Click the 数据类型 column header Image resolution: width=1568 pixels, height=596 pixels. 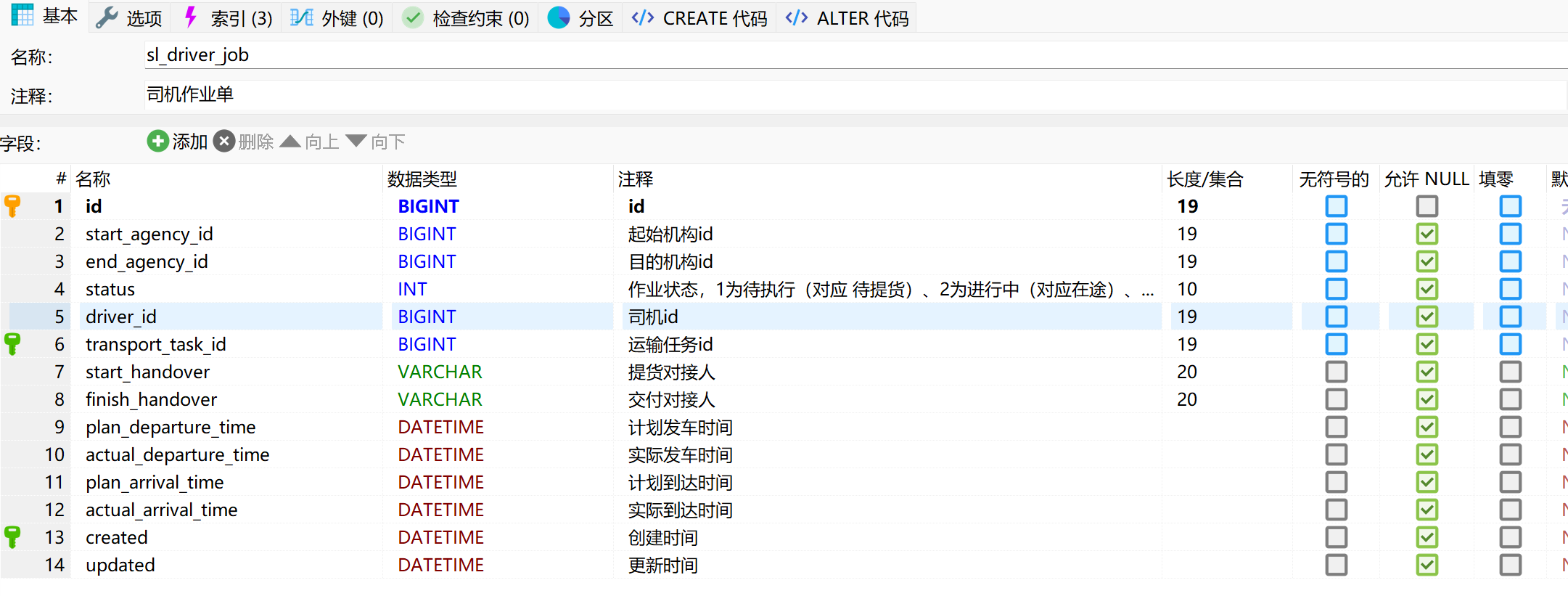[x=422, y=179]
